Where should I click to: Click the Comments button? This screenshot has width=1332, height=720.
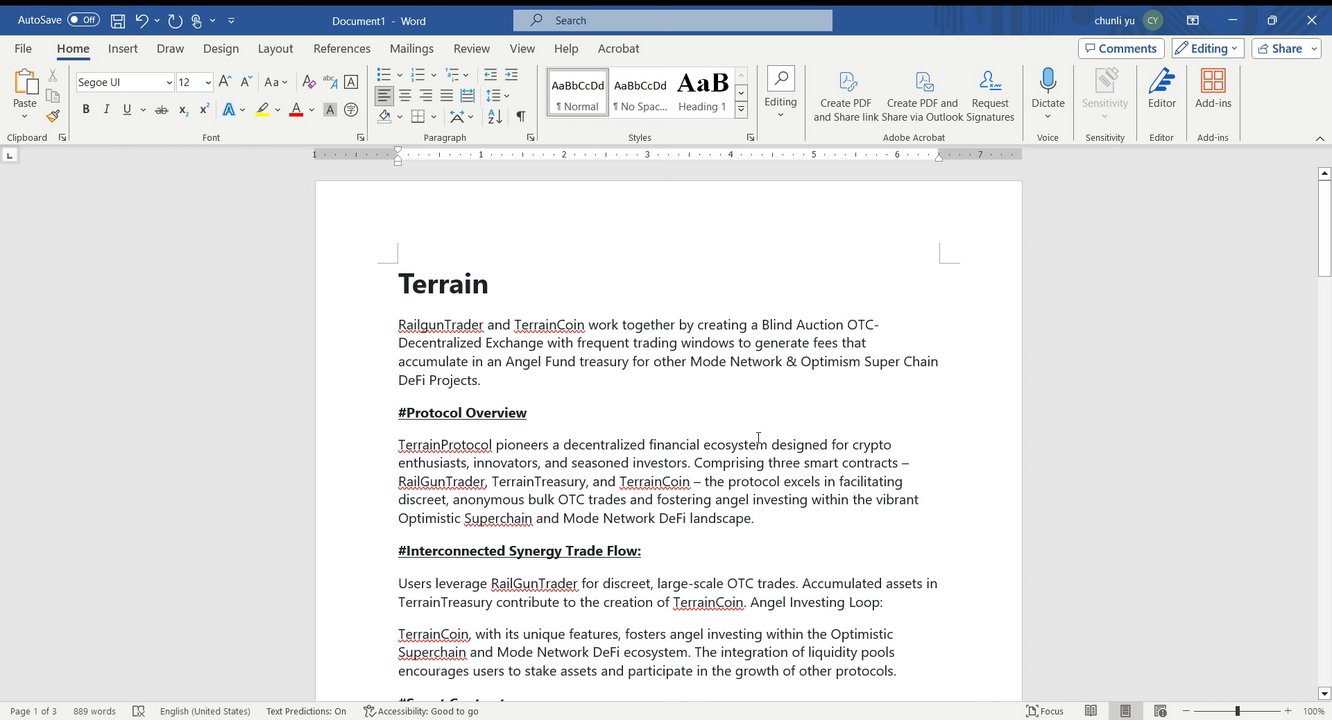(x=1119, y=48)
